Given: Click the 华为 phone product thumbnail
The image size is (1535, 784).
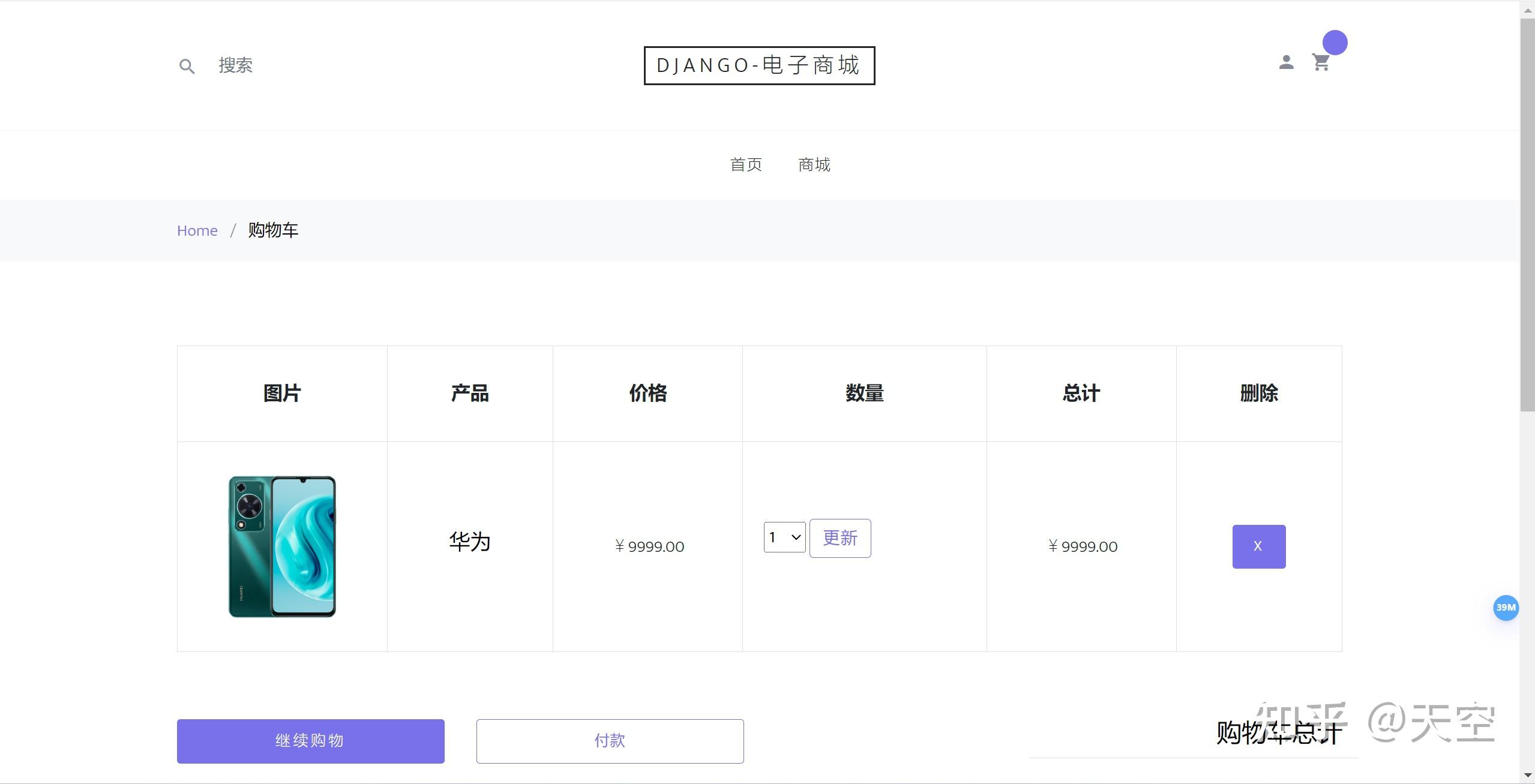Looking at the screenshot, I should click(x=282, y=546).
